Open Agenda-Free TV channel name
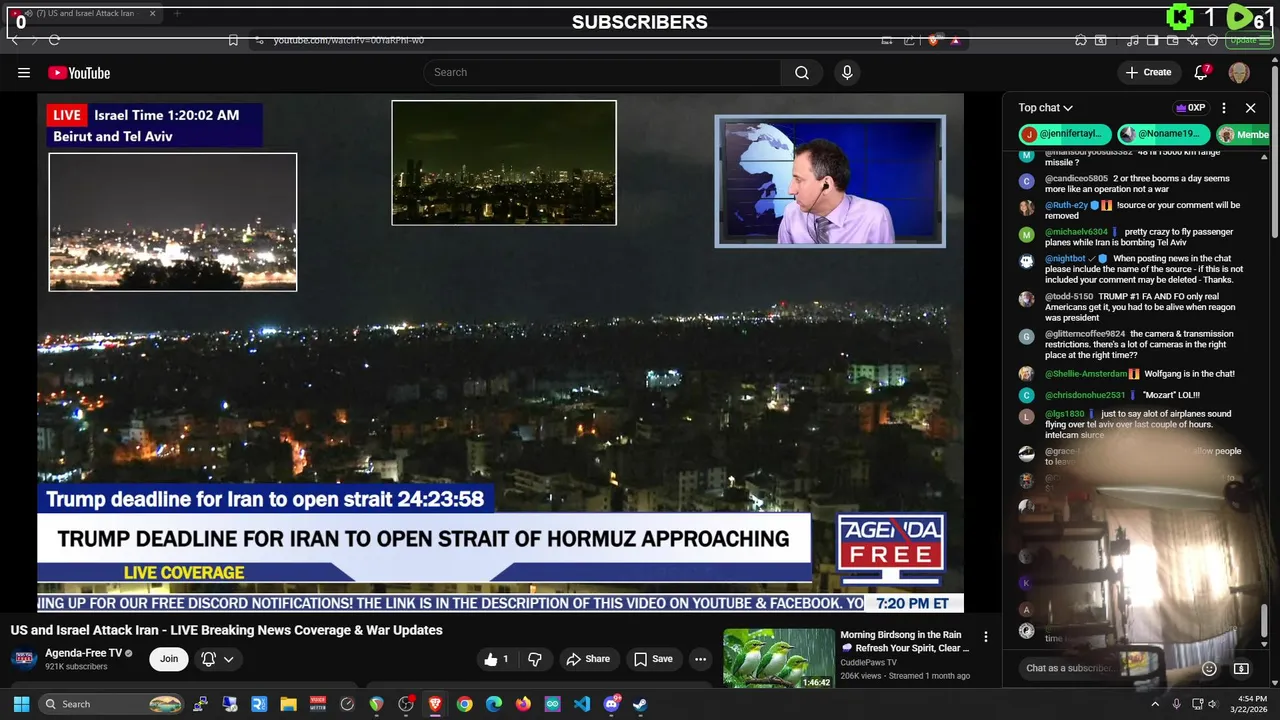Screen dimensions: 1280x720 (x=83, y=653)
